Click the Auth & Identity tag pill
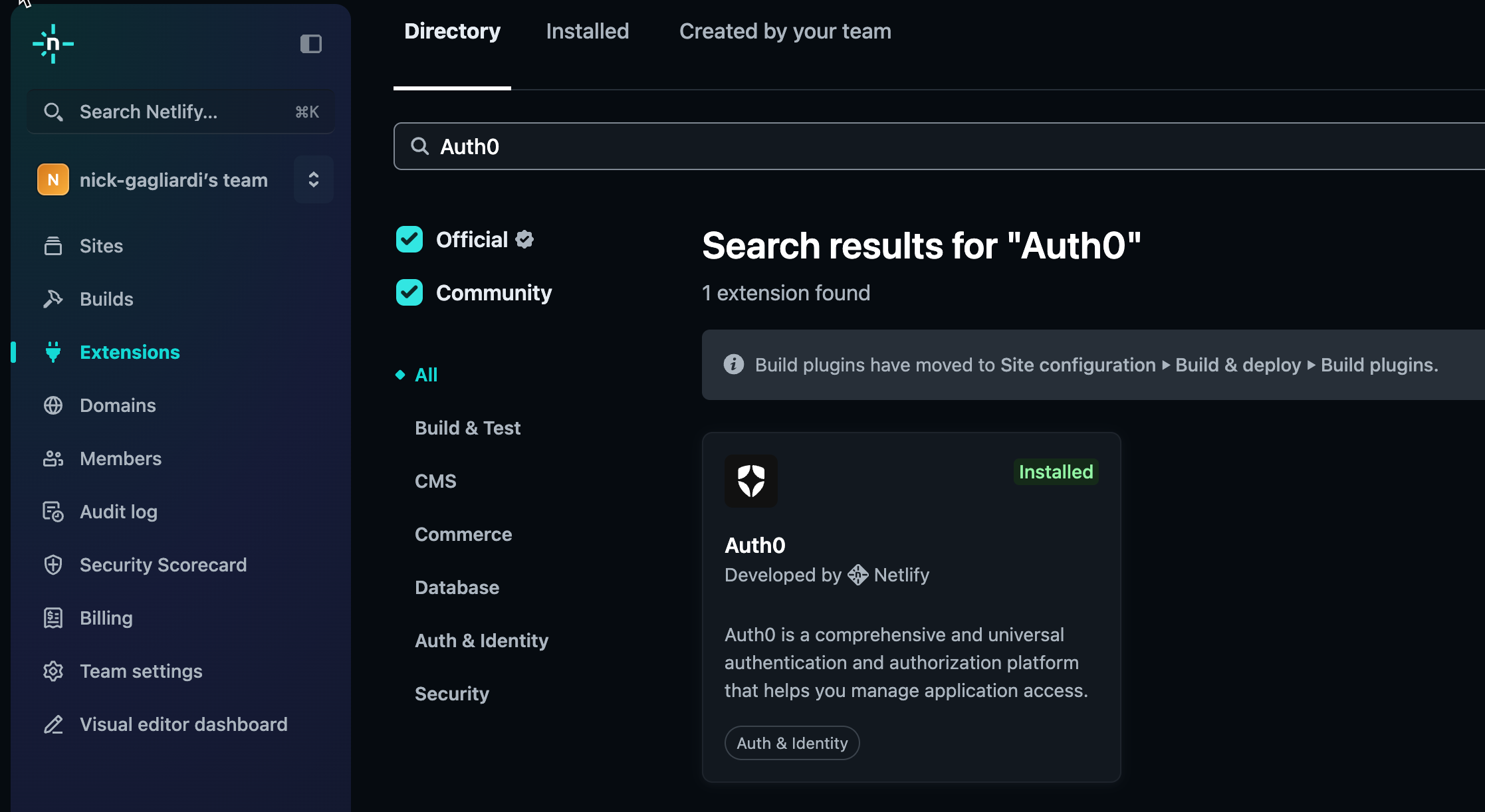The width and height of the screenshot is (1485, 812). [x=792, y=743]
